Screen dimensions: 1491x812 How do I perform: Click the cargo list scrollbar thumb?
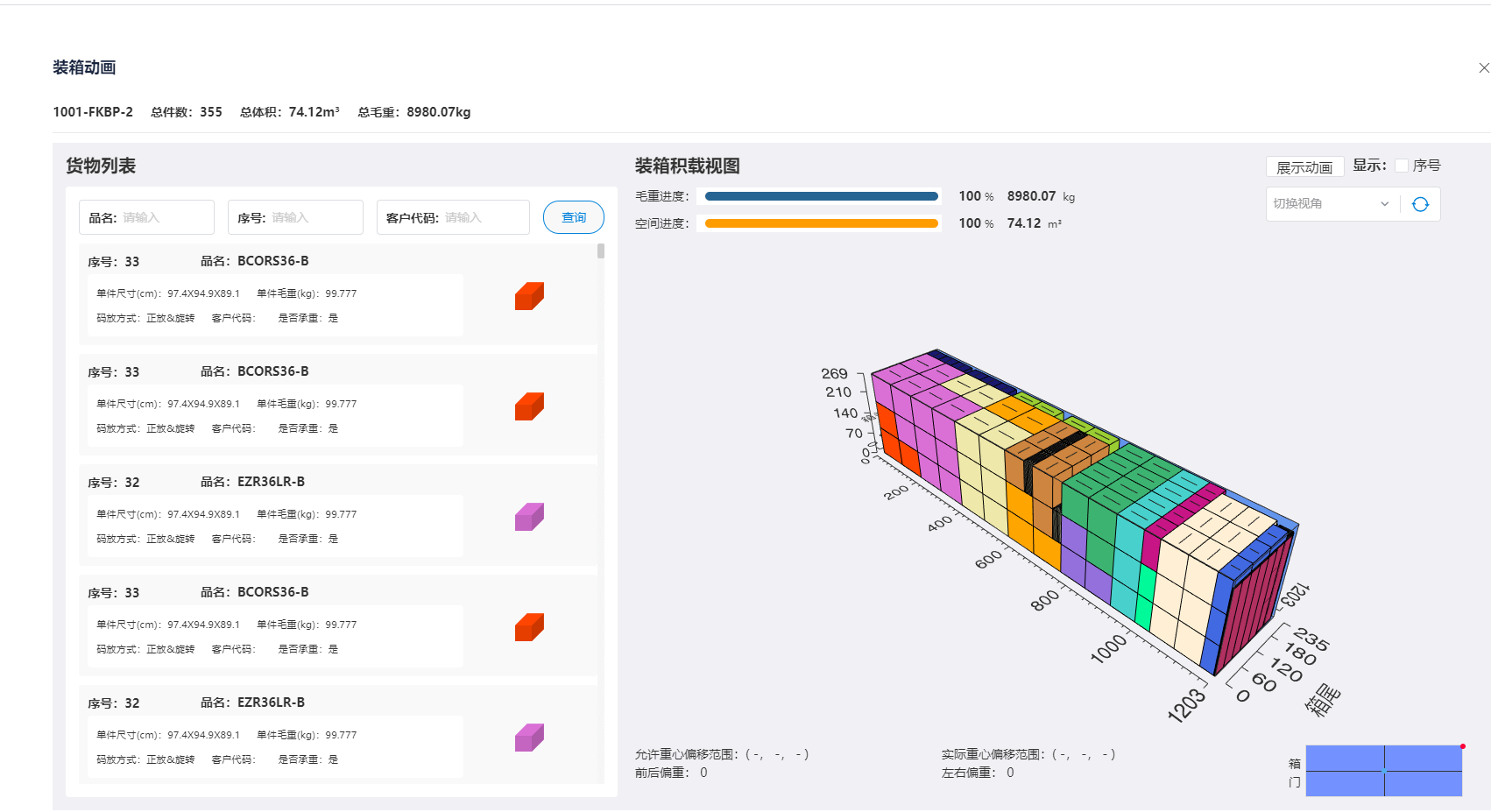pyautogui.click(x=601, y=251)
